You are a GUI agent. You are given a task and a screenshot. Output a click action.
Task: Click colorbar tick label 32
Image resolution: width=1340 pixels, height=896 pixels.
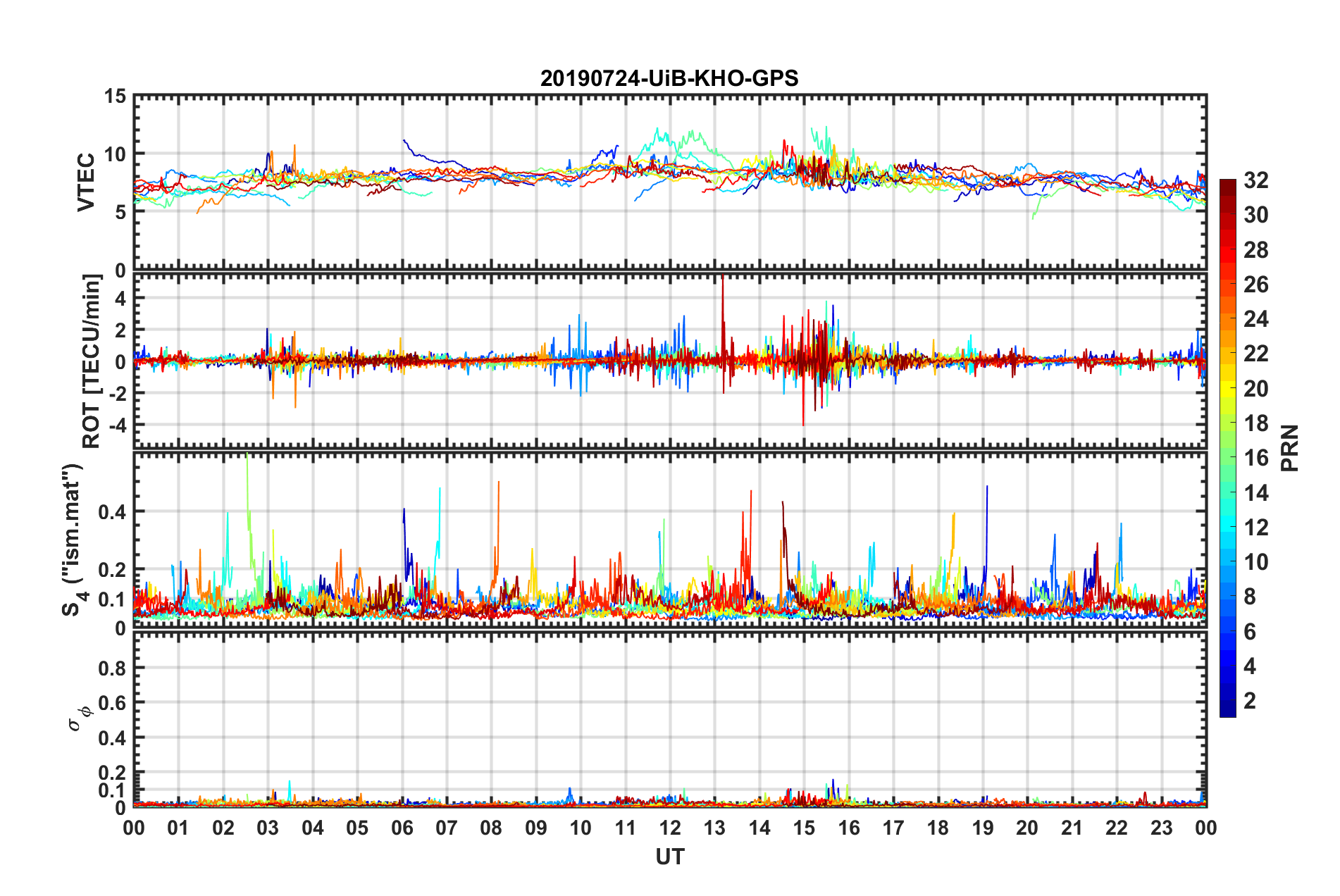tap(1255, 180)
